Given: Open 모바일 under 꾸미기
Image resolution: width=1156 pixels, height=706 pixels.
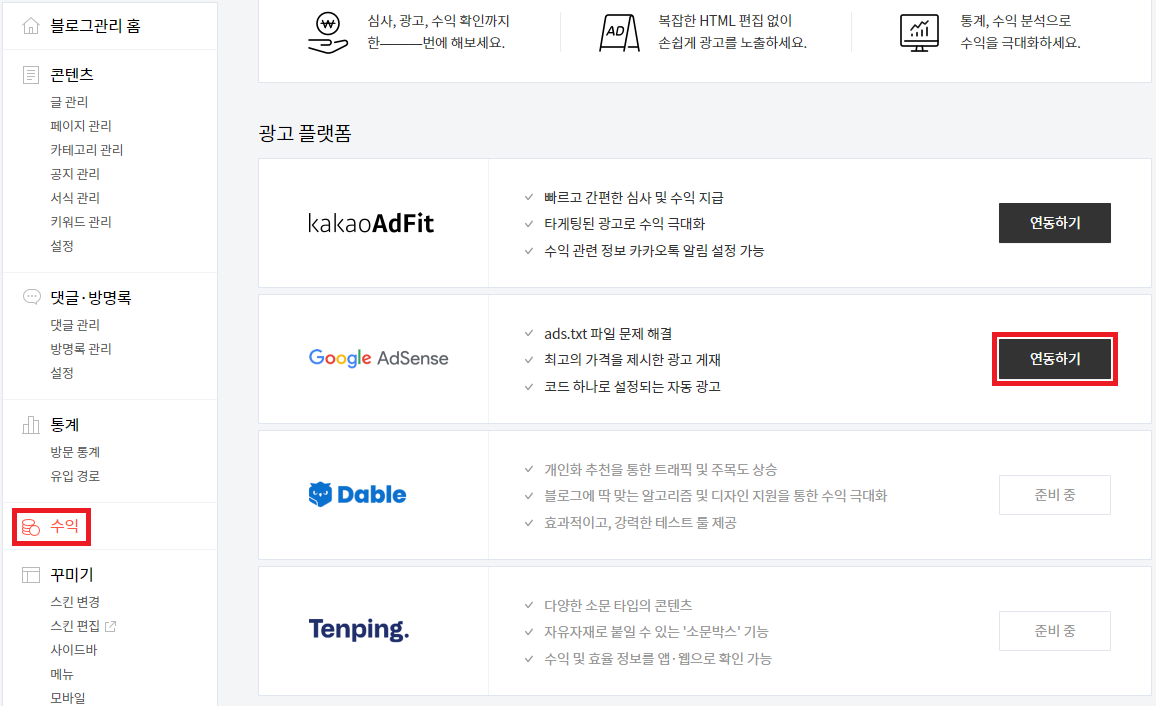Looking at the screenshot, I should click(x=68, y=697).
